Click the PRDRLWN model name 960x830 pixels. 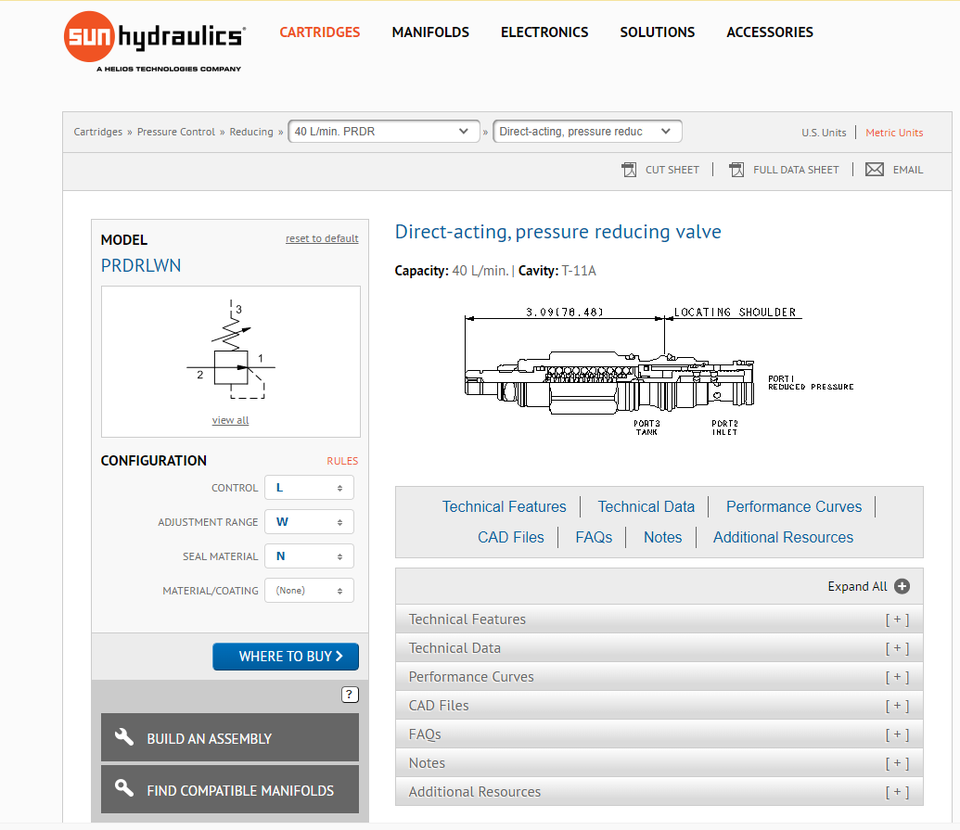click(x=141, y=266)
